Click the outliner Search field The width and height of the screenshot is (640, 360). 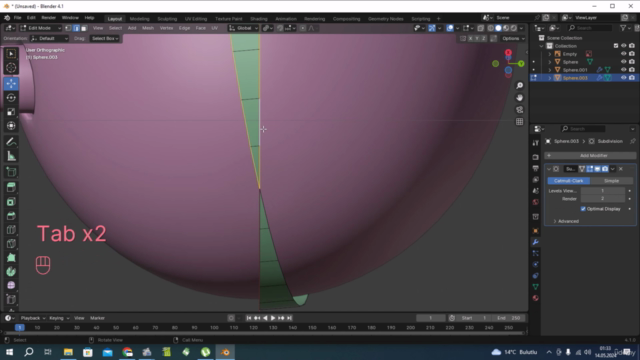pyautogui.click(x=590, y=28)
